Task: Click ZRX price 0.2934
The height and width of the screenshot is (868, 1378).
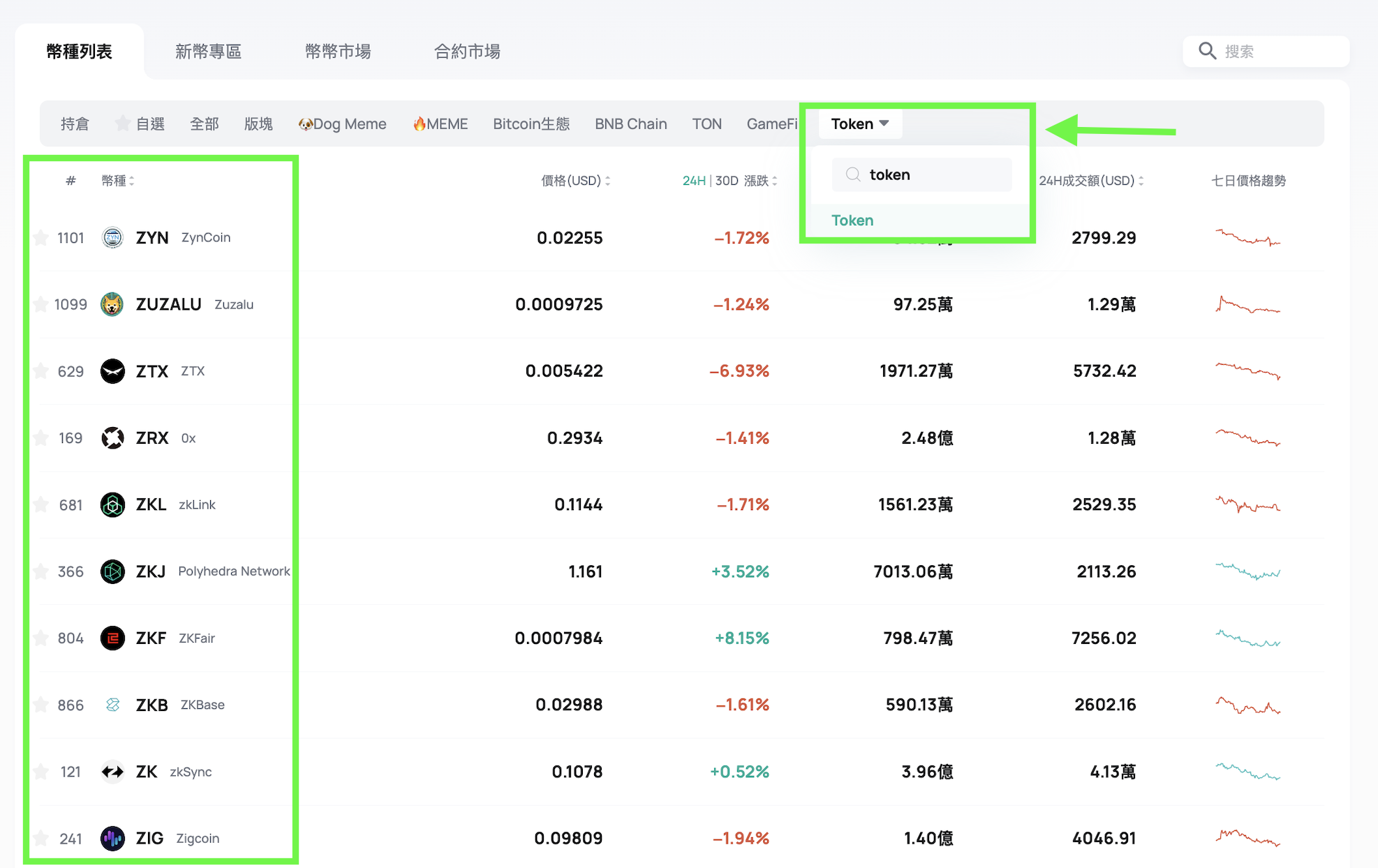Action: point(575,438)
